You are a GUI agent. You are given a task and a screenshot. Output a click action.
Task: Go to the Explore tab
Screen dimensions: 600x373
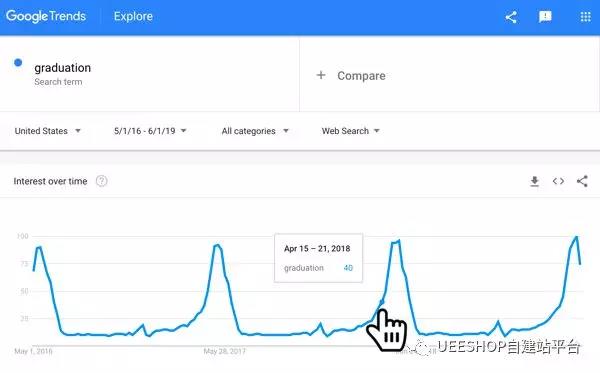133,16
